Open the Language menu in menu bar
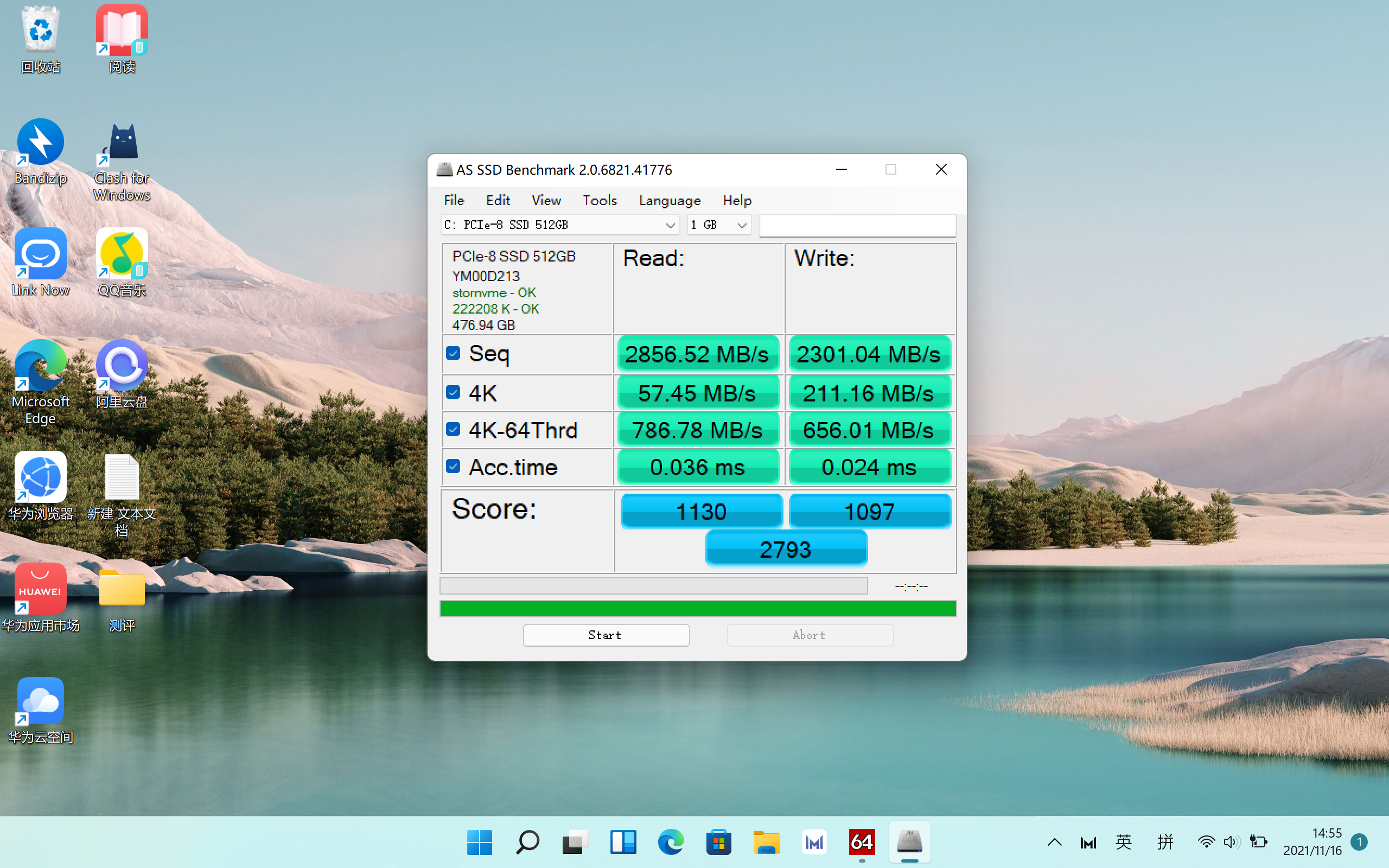 point(669,200)
